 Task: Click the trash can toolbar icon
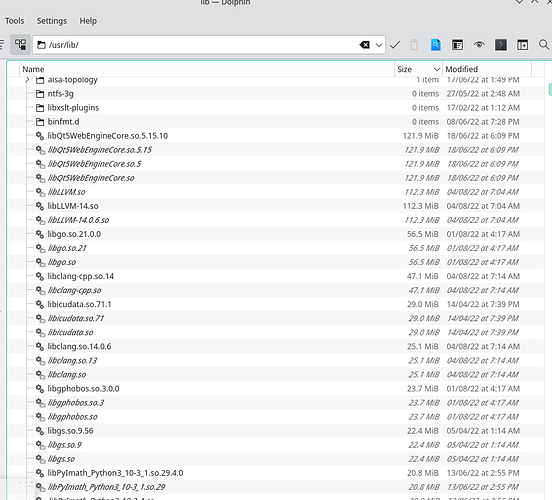coord(414,45)
